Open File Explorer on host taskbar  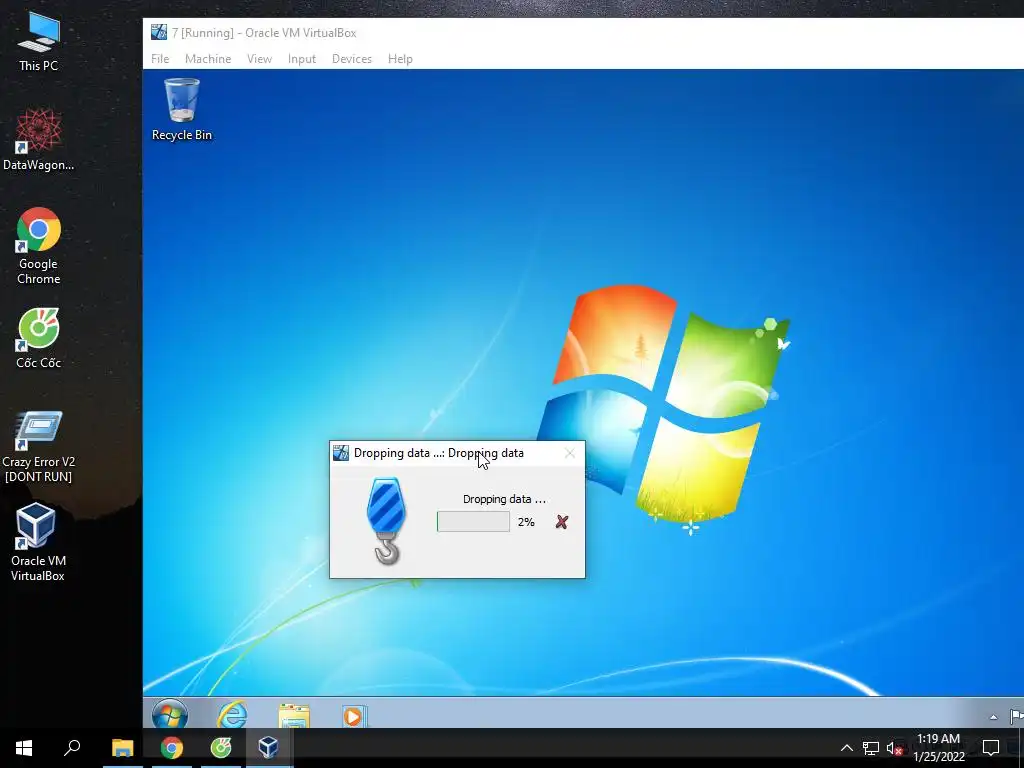click(x=122, y=748)
